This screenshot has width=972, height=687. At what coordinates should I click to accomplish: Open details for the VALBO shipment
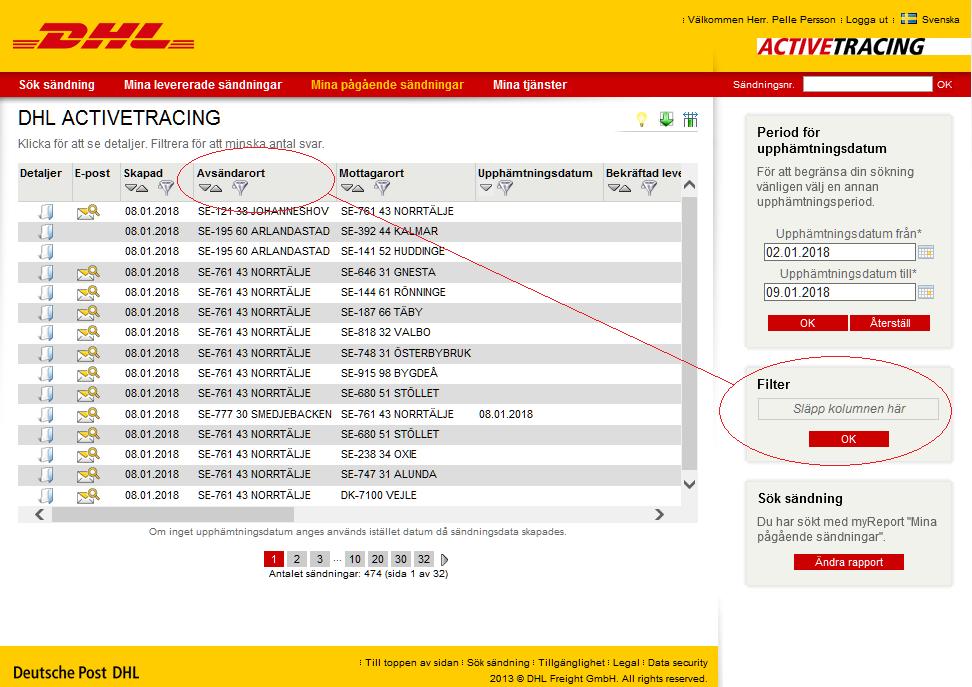(x=46, y=333)
